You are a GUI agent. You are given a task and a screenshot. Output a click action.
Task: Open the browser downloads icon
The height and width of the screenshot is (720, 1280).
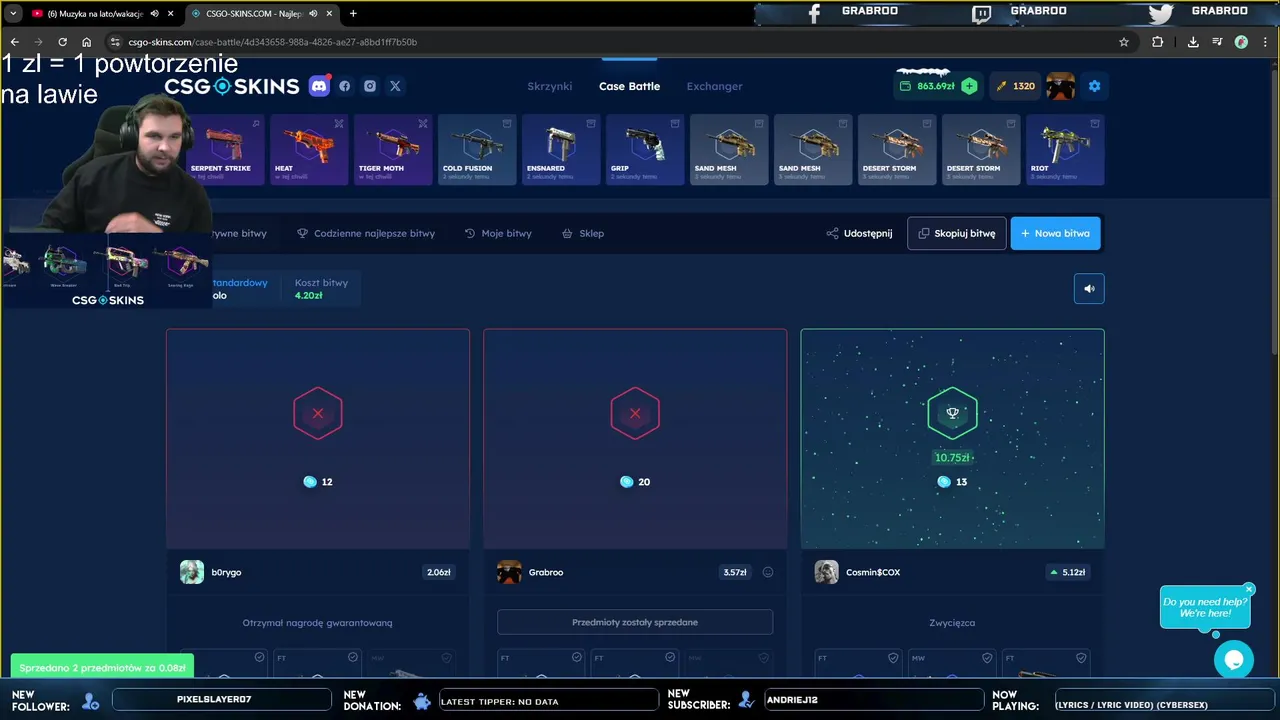point(1193,42)
